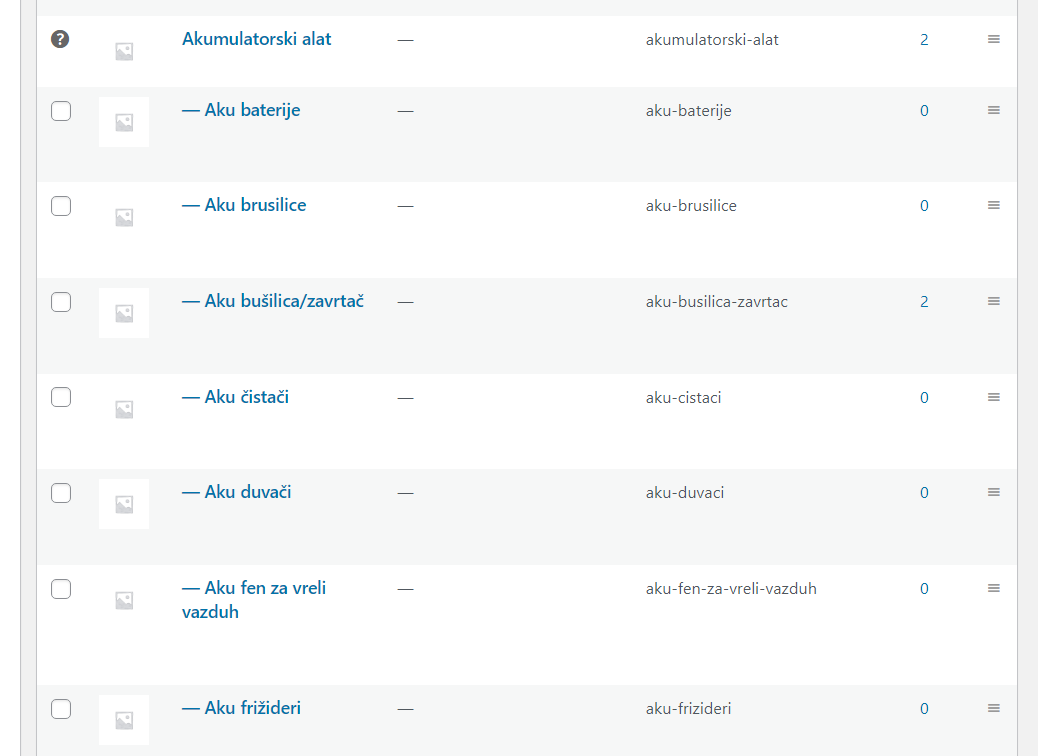Select the Aku čistači row checkbox
Viewport: 1038px width, 756px height.
[61, 397]
